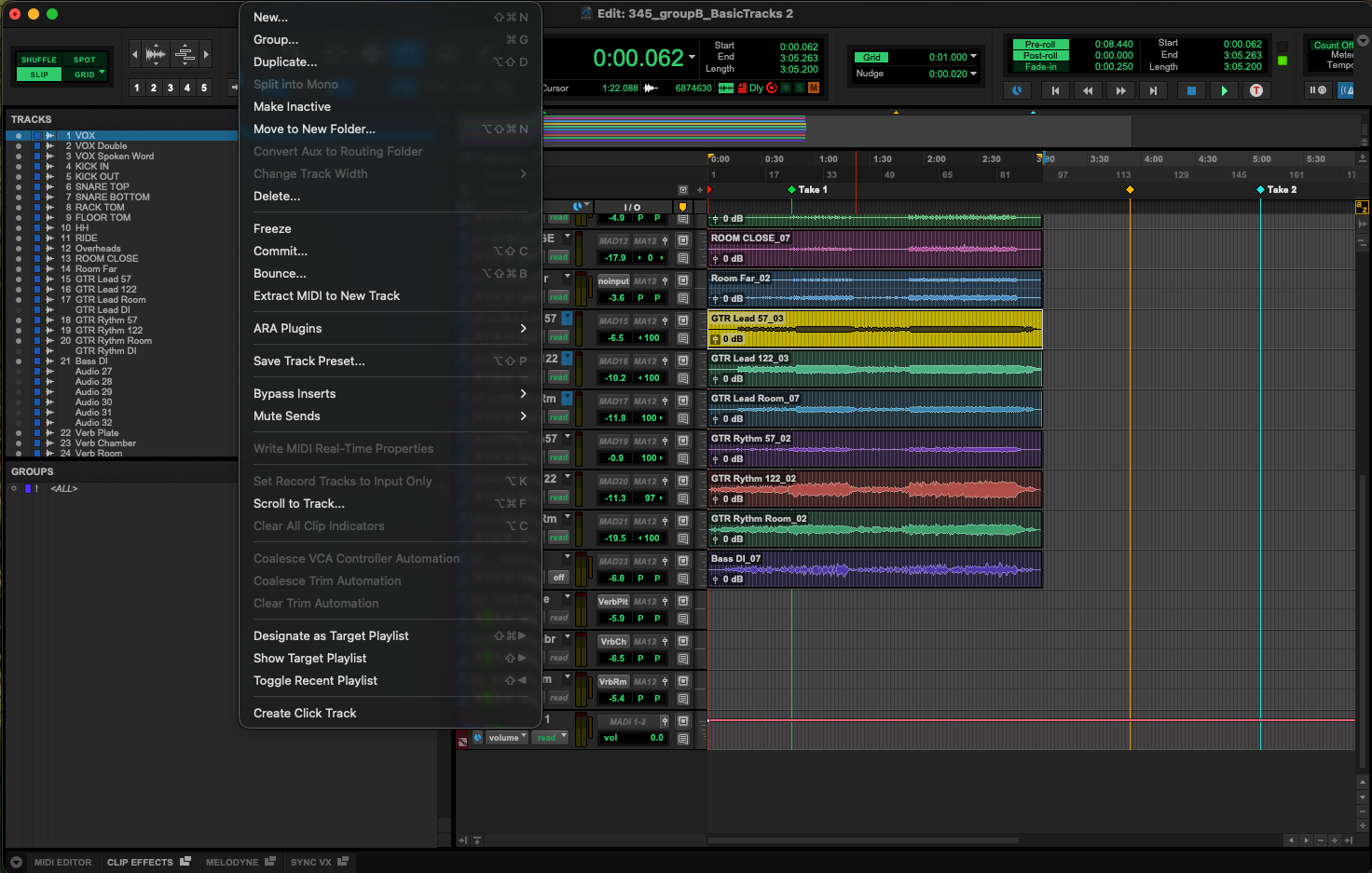
Task: Enable Shuffle edit mode
Action: pos(39,60)
